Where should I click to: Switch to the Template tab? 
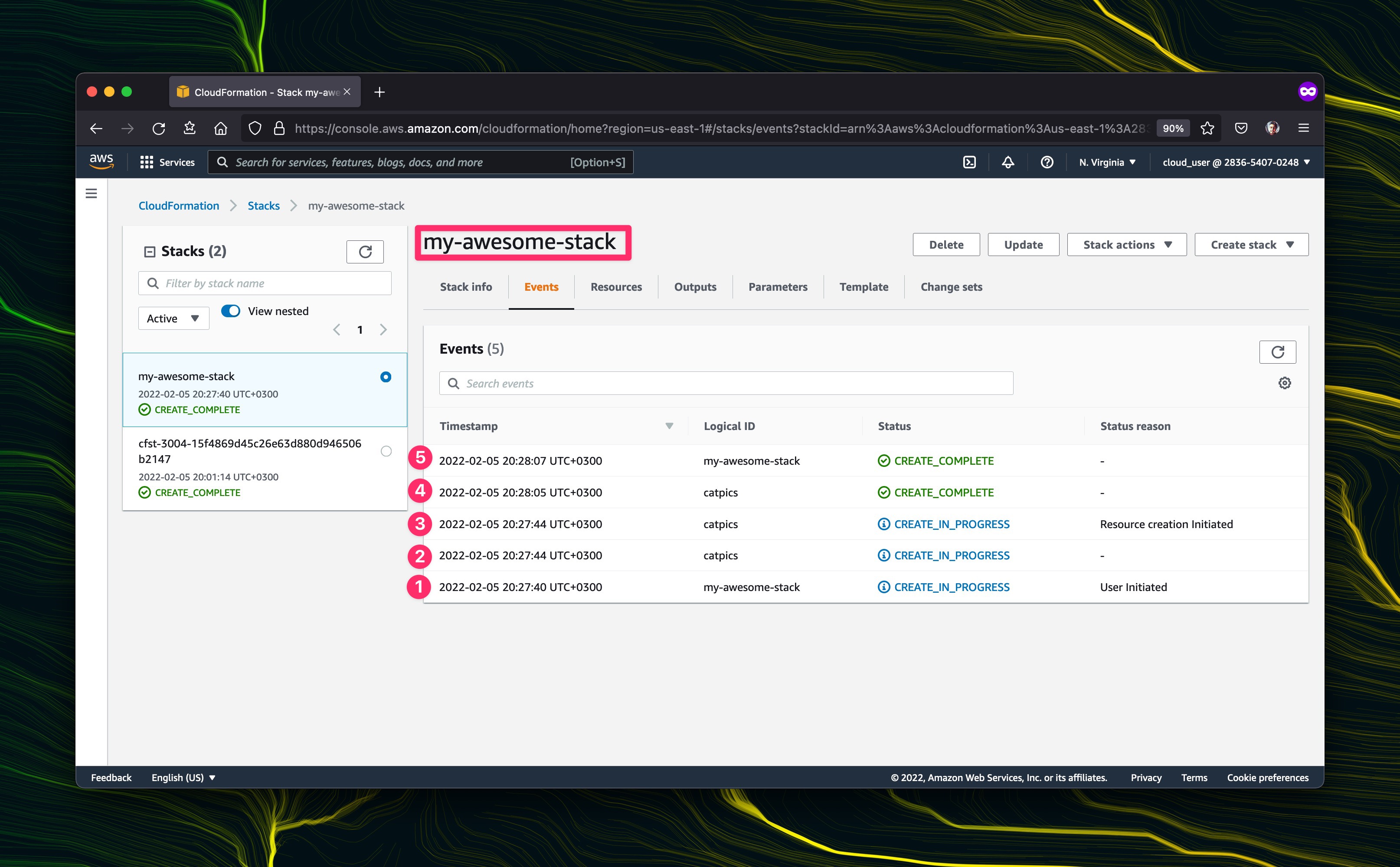(x=863, y=287)
